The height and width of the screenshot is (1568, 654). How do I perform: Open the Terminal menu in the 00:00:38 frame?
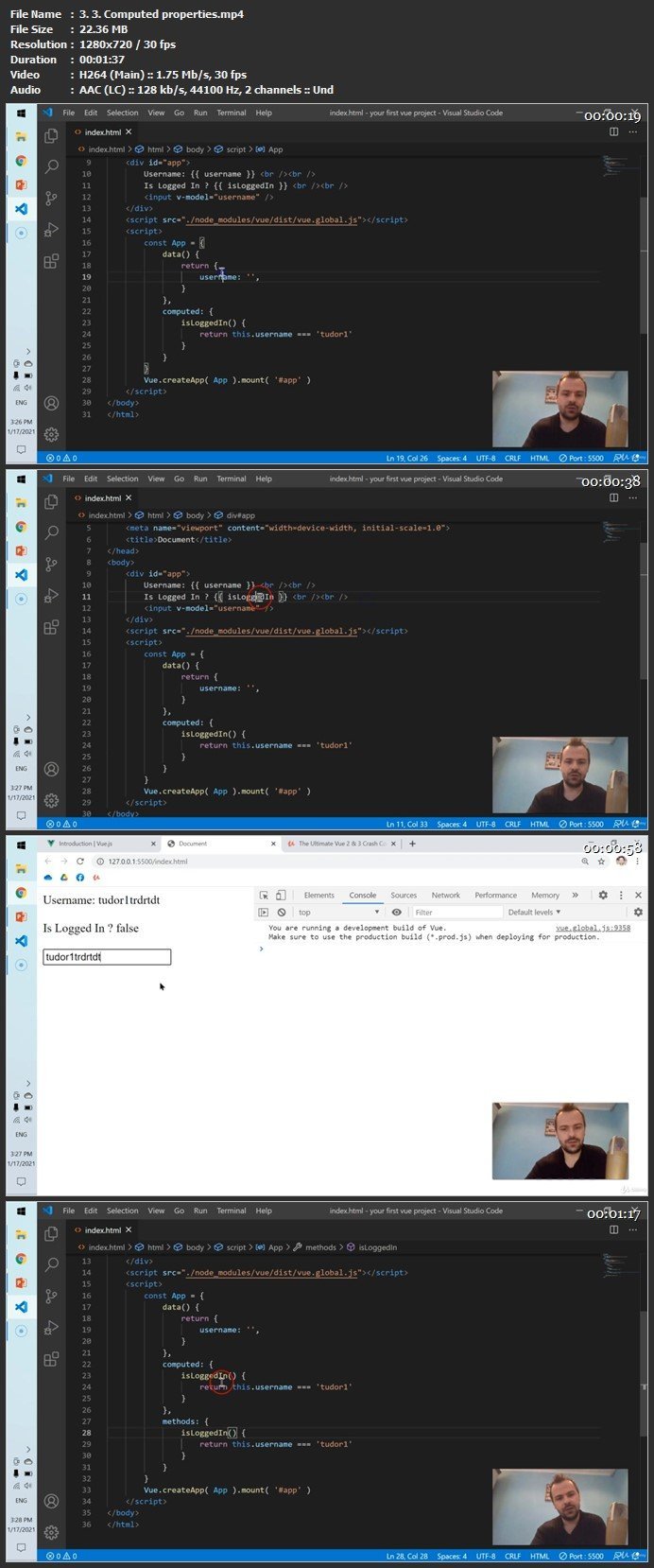click(232, 479)
